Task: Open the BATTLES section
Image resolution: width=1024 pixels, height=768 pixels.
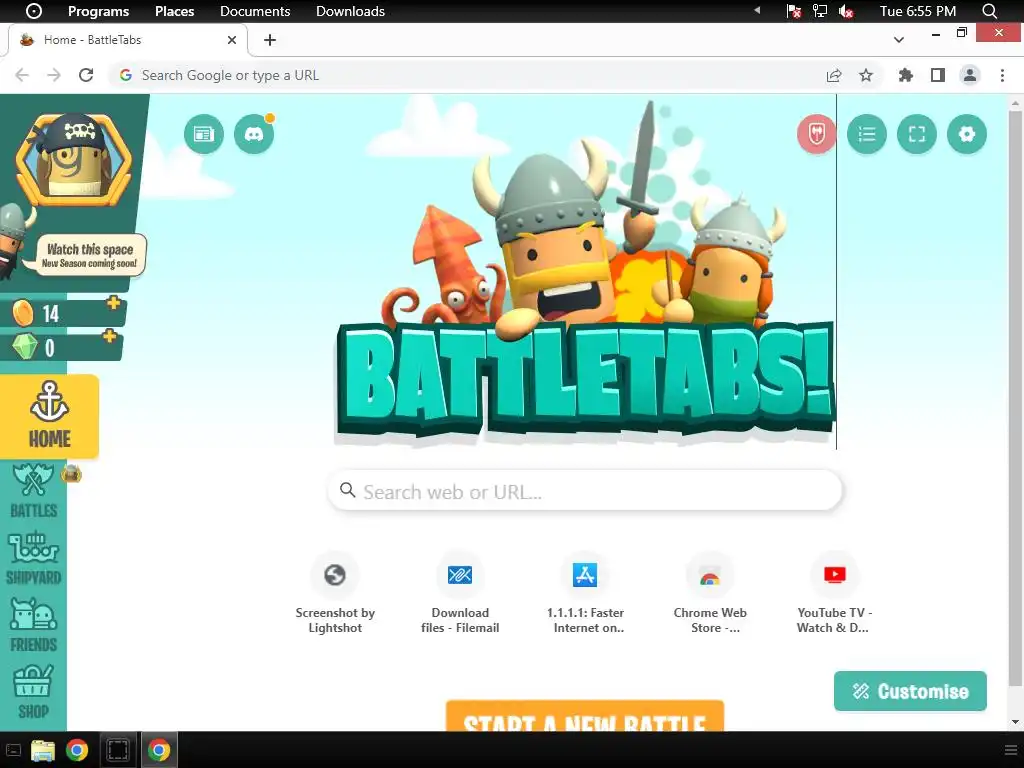Action: (33, 491)
